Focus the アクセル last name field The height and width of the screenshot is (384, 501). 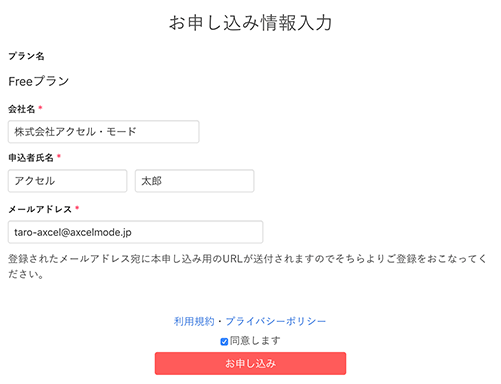[67, 181]
